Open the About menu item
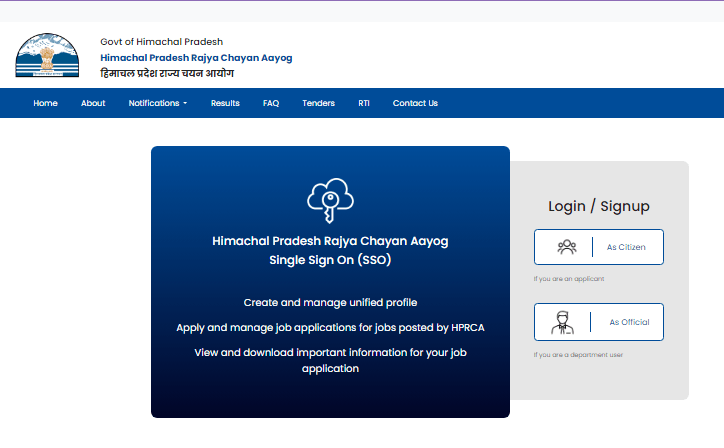 93,103
